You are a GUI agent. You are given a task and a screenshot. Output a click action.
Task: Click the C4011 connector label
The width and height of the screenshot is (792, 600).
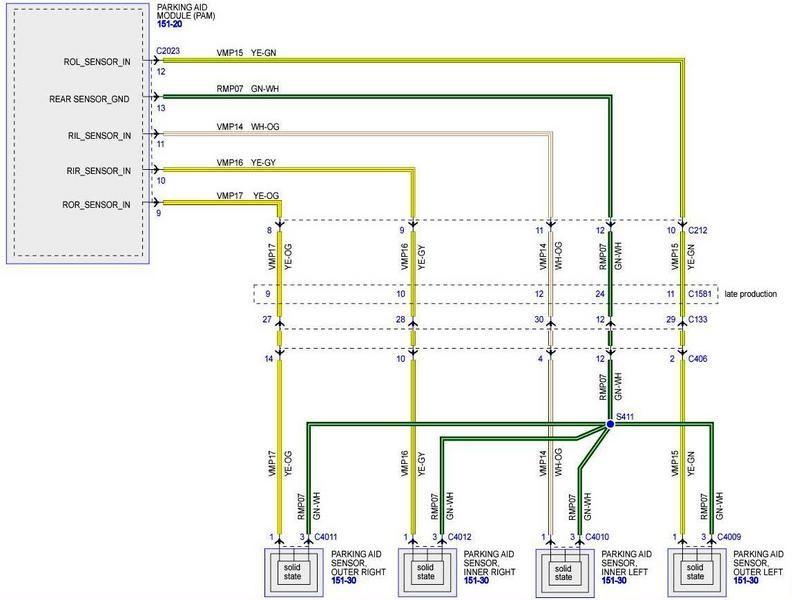tap(326, 537)
